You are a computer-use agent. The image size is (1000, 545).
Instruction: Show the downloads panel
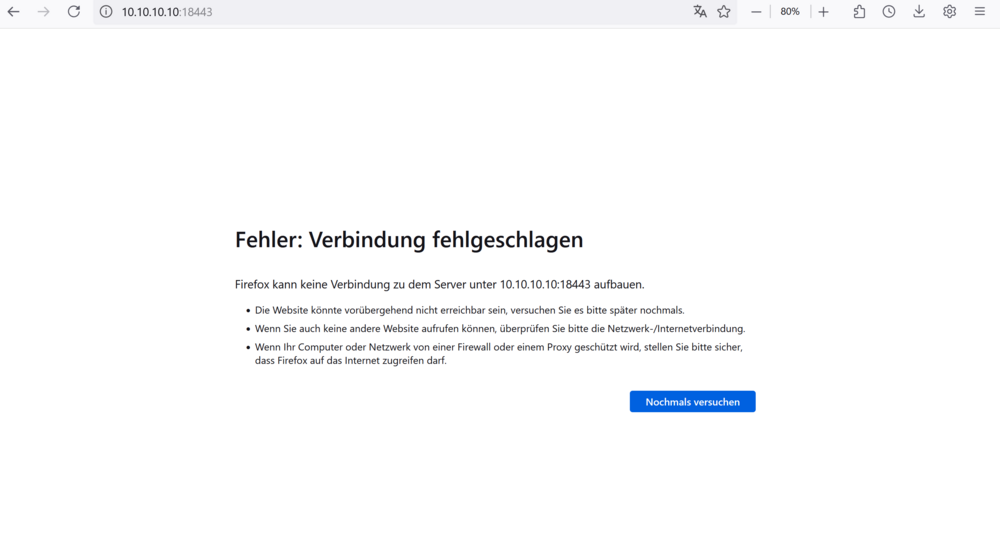919,12
